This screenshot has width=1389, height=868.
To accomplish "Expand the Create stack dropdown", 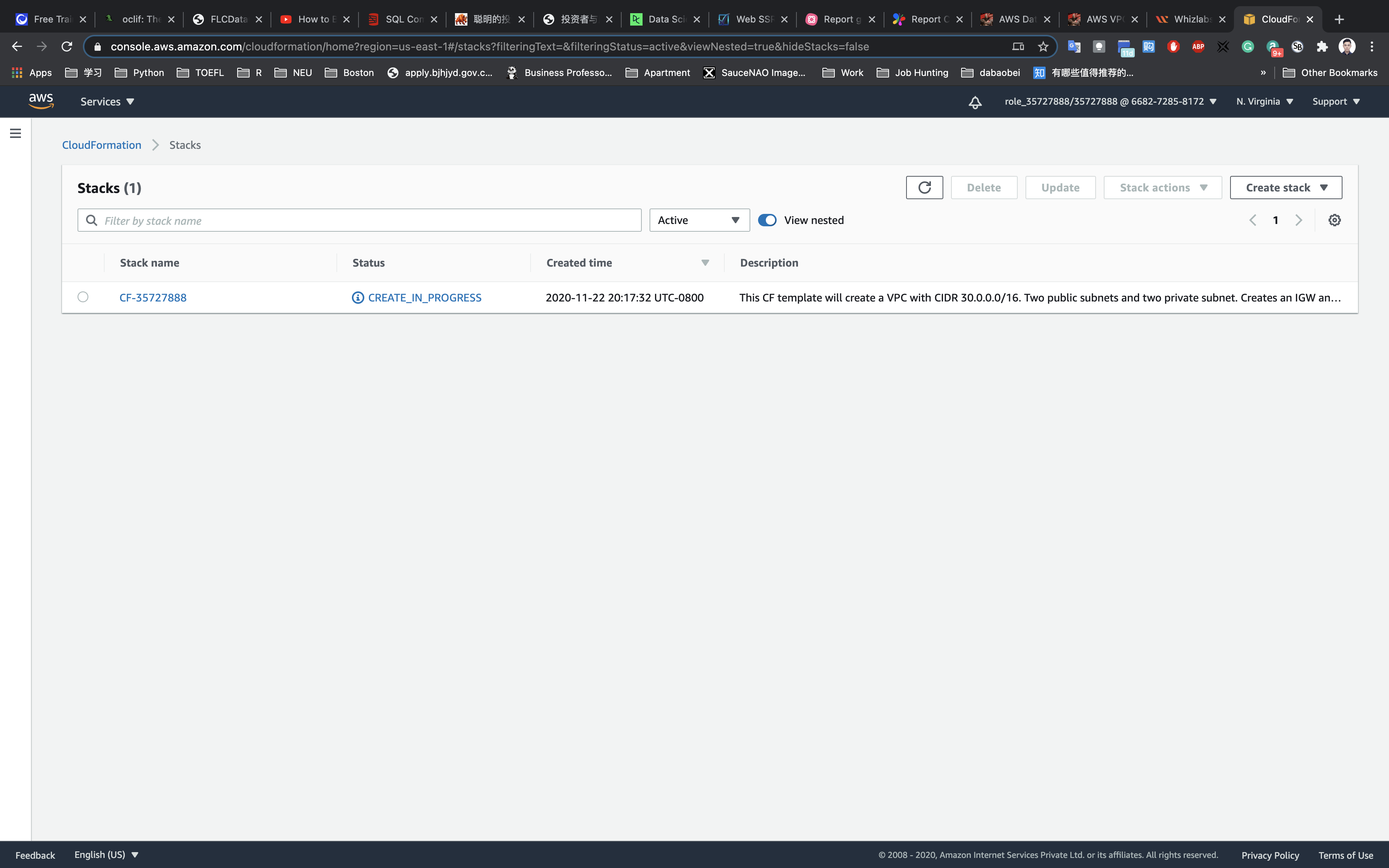I will pos(1286,188).
